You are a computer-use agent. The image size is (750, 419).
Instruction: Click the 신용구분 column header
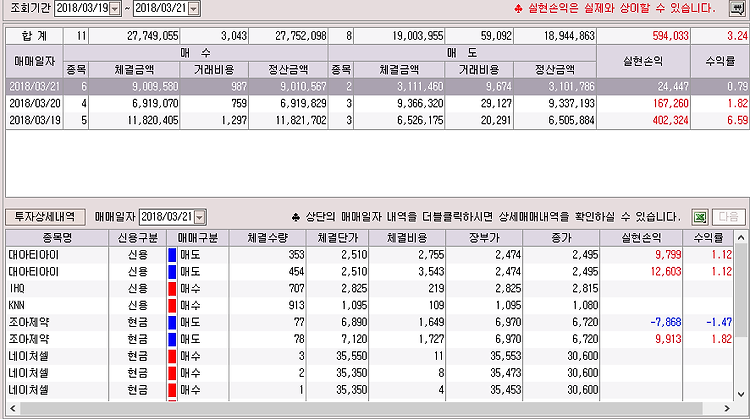pyautogui.click(x=137, y=238)
